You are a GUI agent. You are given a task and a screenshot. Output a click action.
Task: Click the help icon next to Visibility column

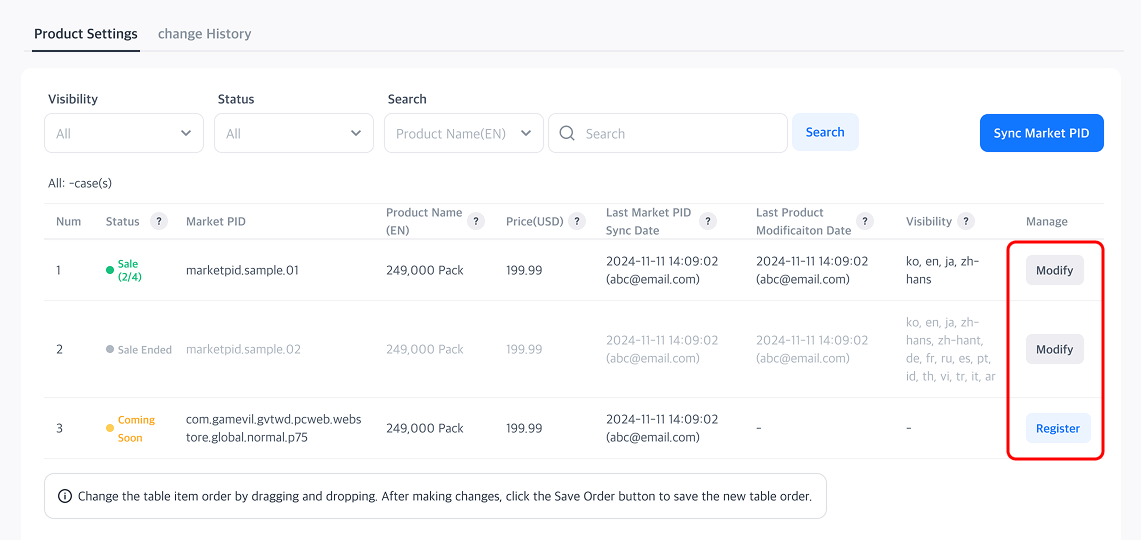966,221
